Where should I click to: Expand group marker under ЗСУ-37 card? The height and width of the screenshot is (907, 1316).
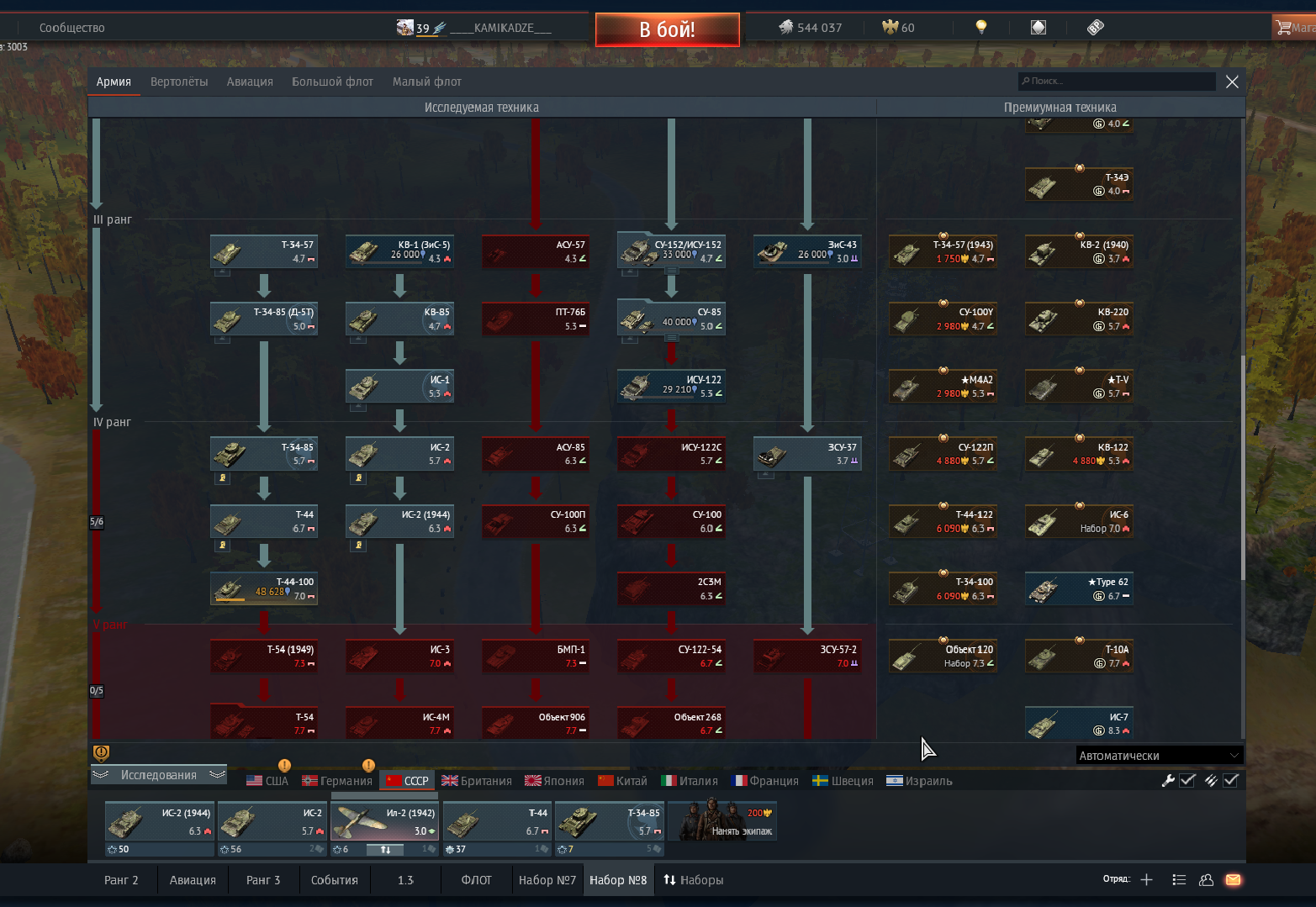765,474
